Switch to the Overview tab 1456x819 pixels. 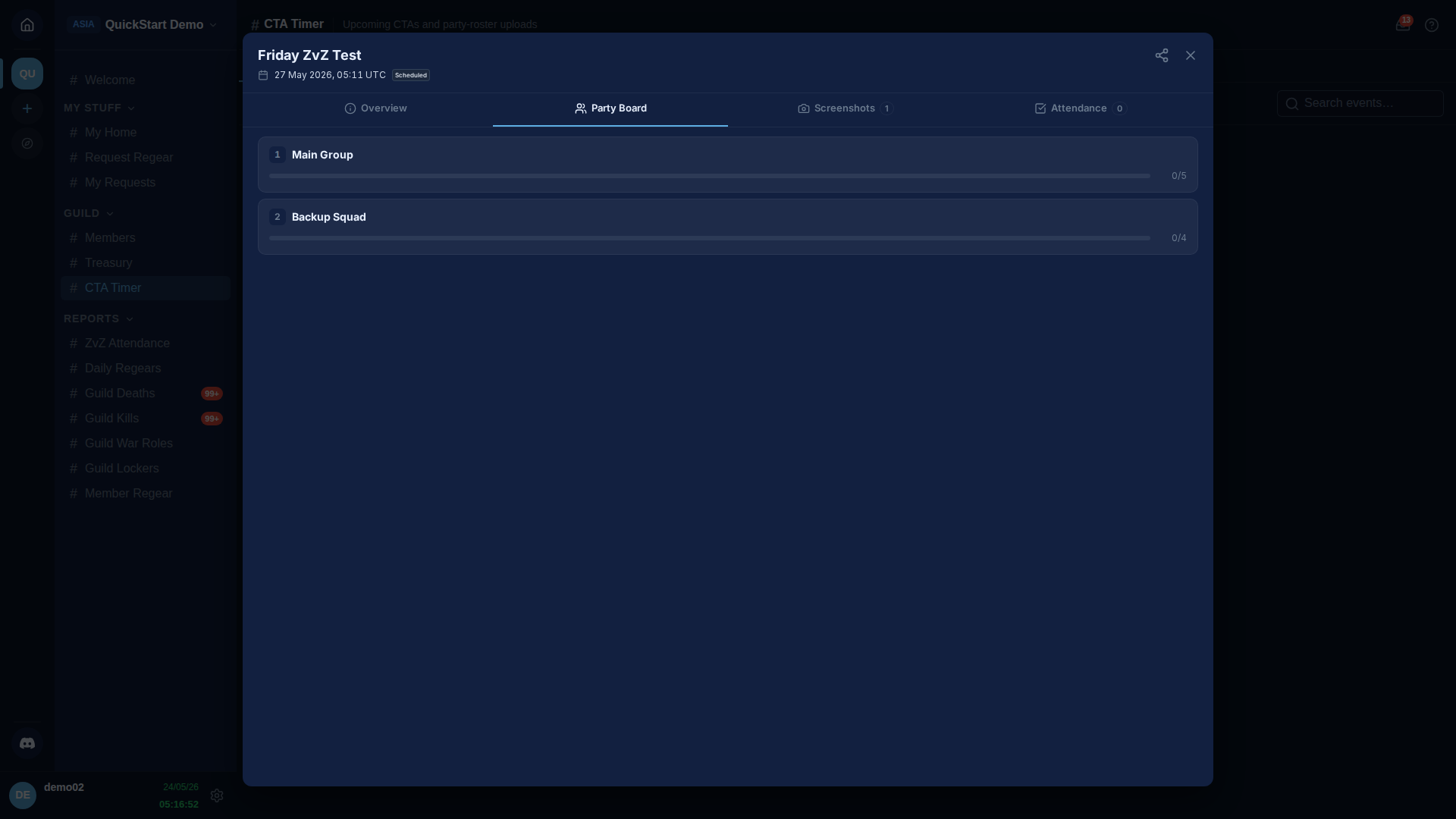pos(375,108)
